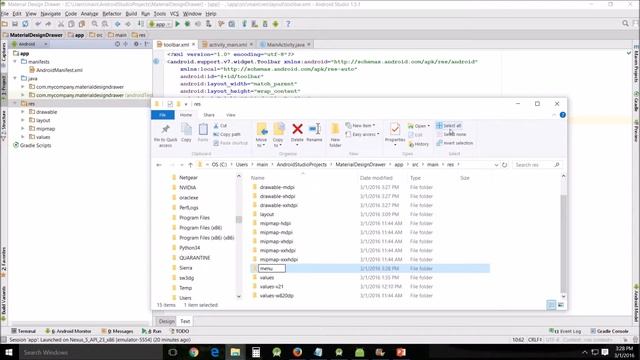Collapse the manifests node in project tree
640x360 pixels.
[15, 62]
